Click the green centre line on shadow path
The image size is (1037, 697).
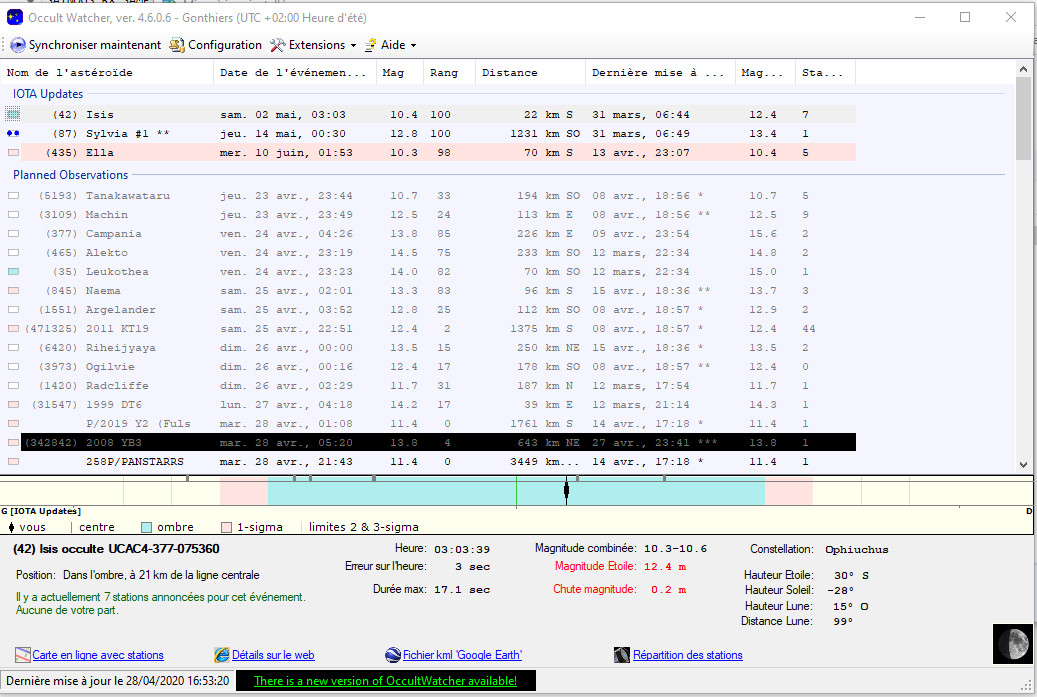(x=517, y=493)
